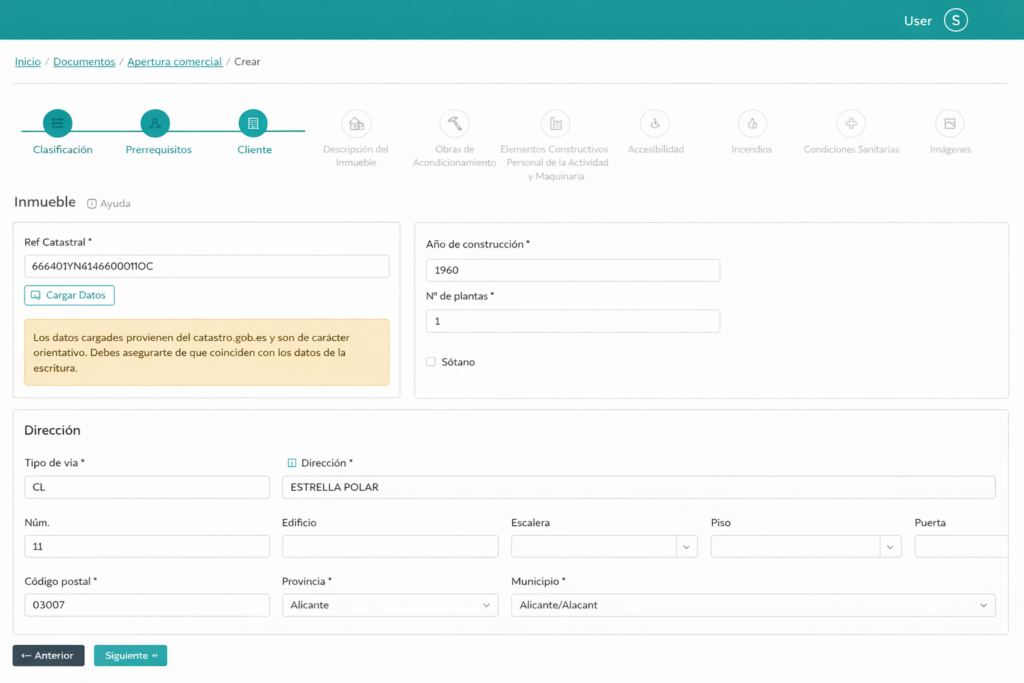Click the Accesibilidad wheelchair icon
Viewport: 1024px width, 683px height.
pos(655,123)
